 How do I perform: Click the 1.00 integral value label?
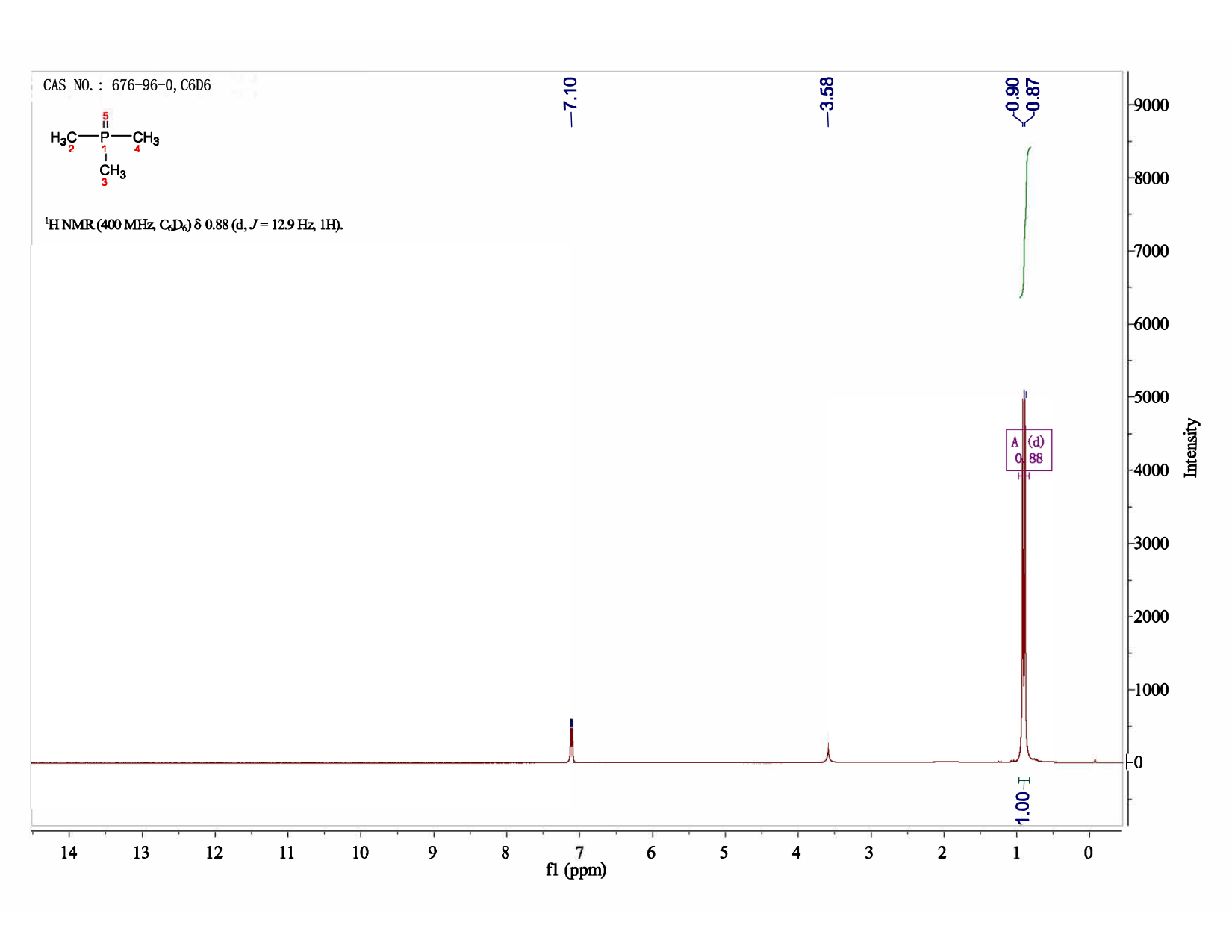click(1023, 807)
